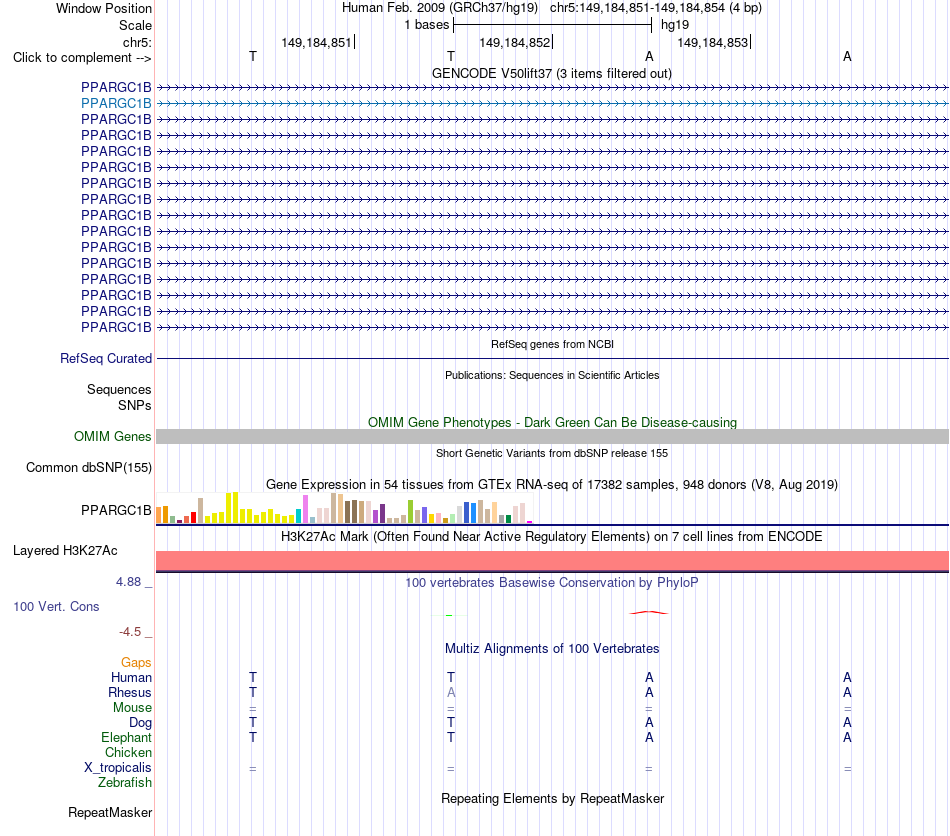
Task: Click the Zebrafish species label
Action: pyautogui.click(x=125, y=783)
